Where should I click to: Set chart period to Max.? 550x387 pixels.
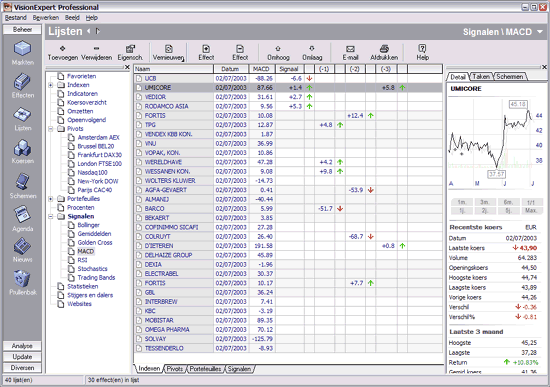pos(531,211)
